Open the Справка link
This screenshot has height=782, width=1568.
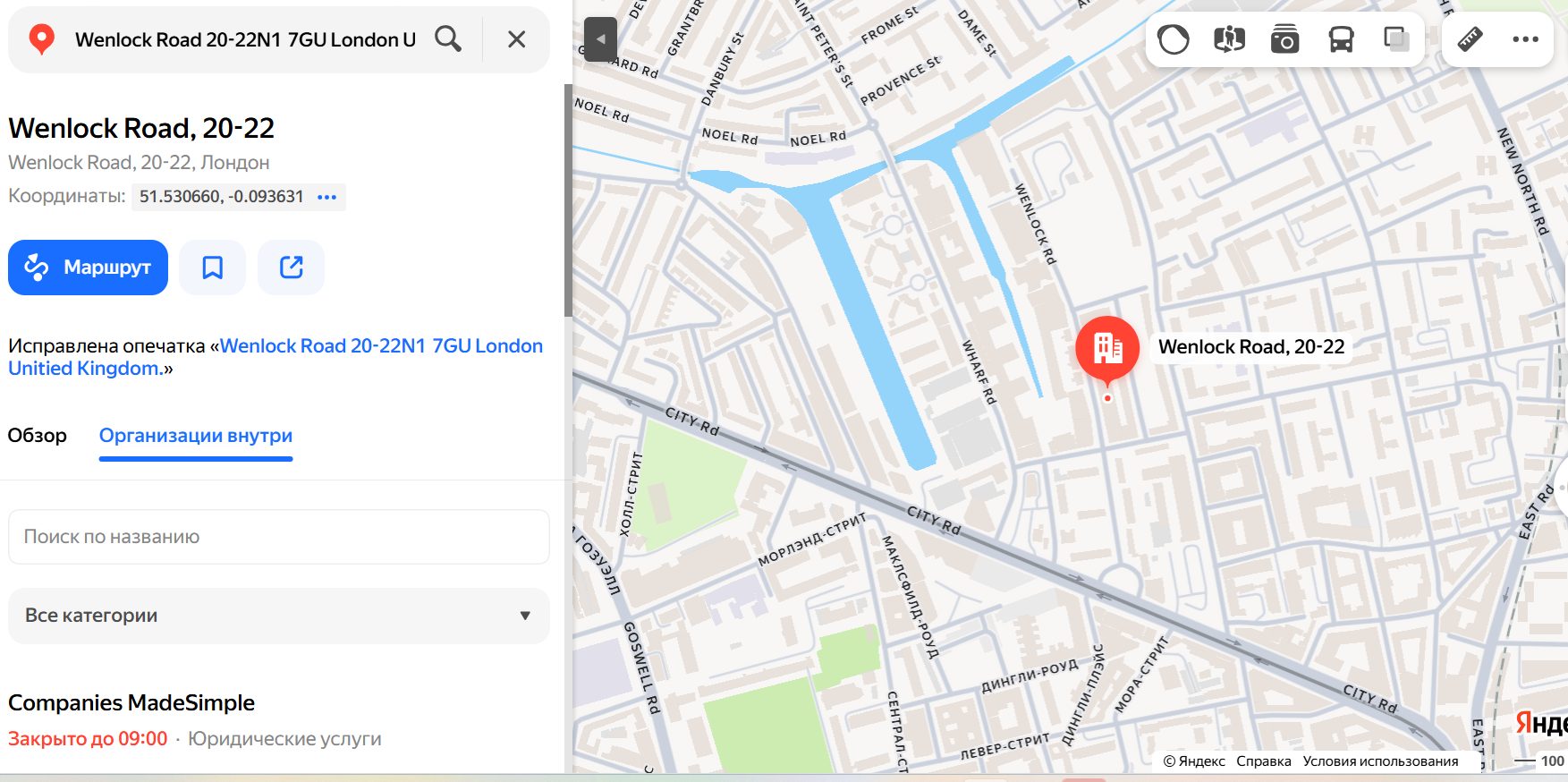click(x=1264, y=761)
